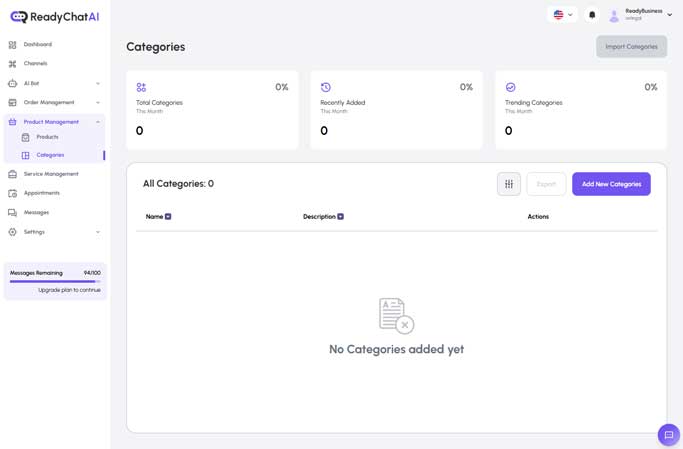683x449 pixels.
Task: Click Upgrade plan to continue link
Action: [x=69, y=290]
